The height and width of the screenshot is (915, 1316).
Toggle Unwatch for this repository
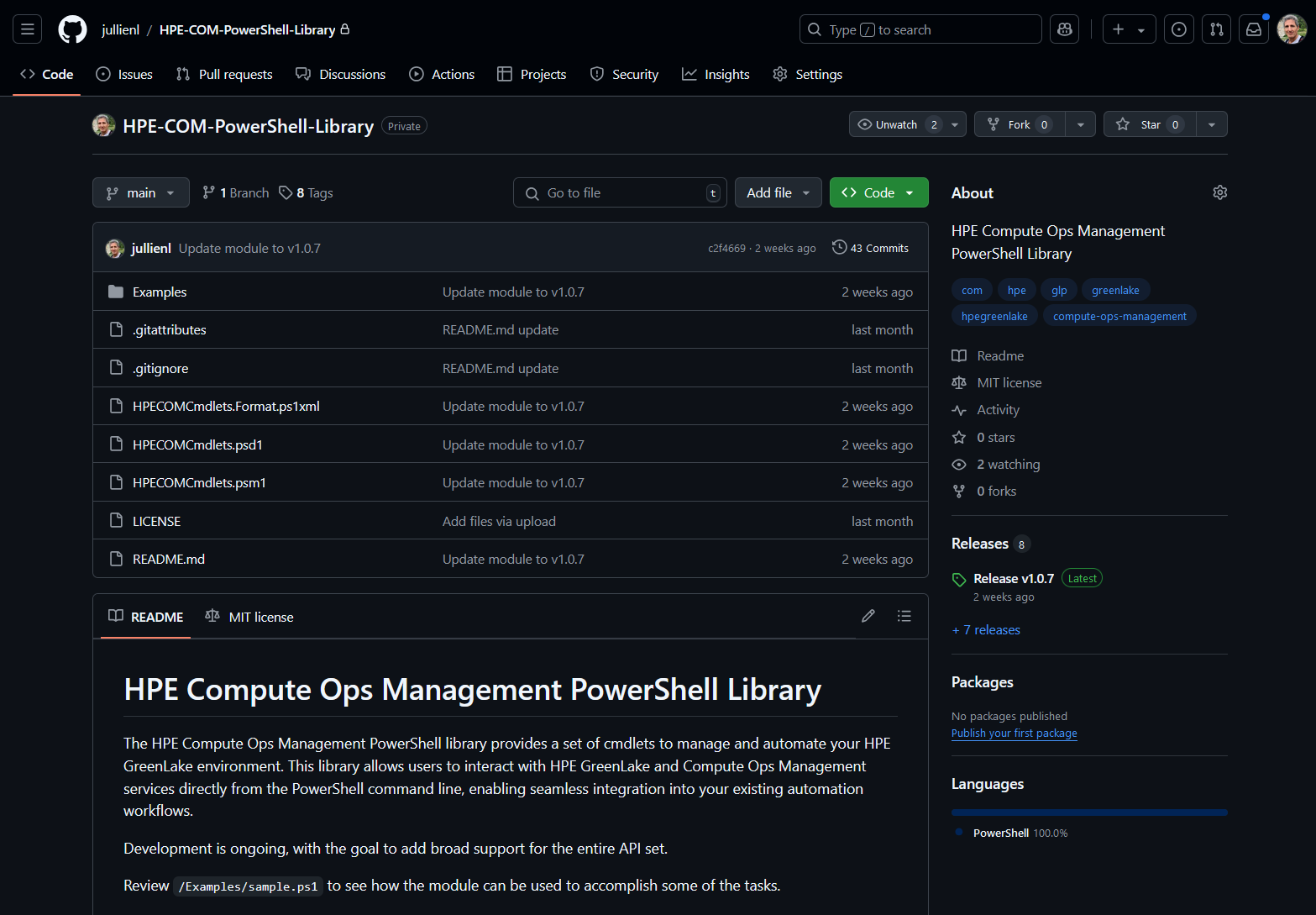pos(896,124)
